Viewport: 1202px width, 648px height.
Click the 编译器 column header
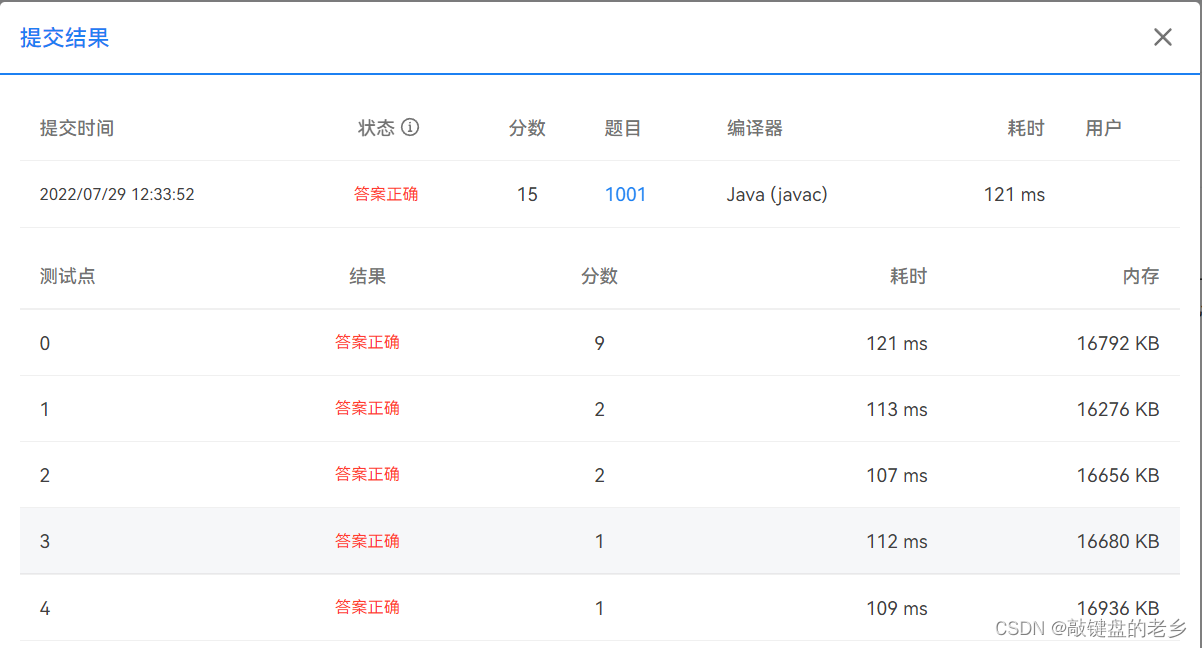tap(753, 128)
